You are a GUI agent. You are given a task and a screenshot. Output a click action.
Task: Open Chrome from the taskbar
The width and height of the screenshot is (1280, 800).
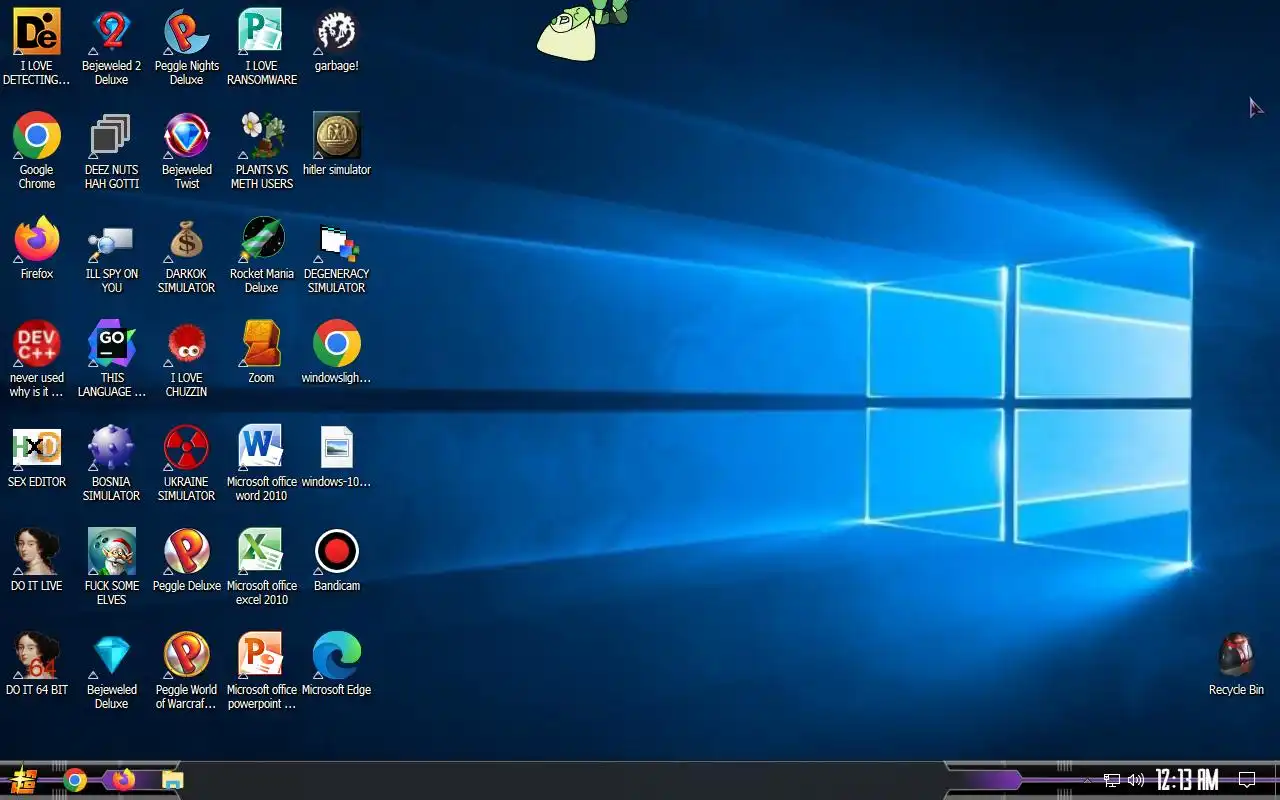click(x=75, y=780)
